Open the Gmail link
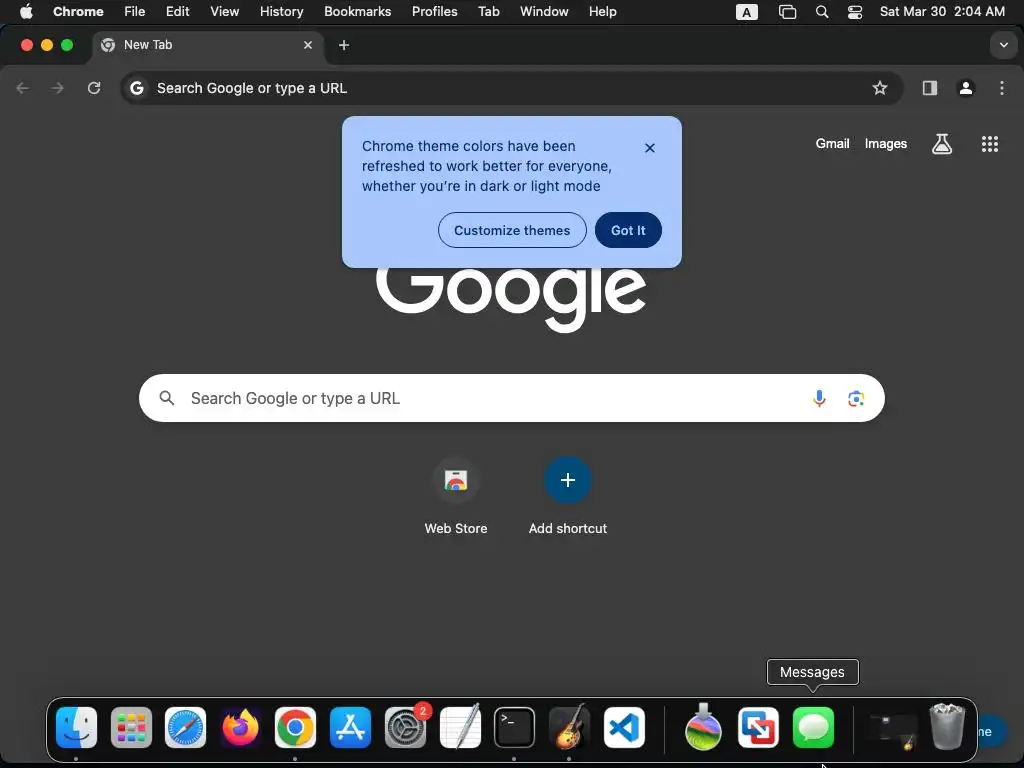1024x768 pixels. (832, 144)
